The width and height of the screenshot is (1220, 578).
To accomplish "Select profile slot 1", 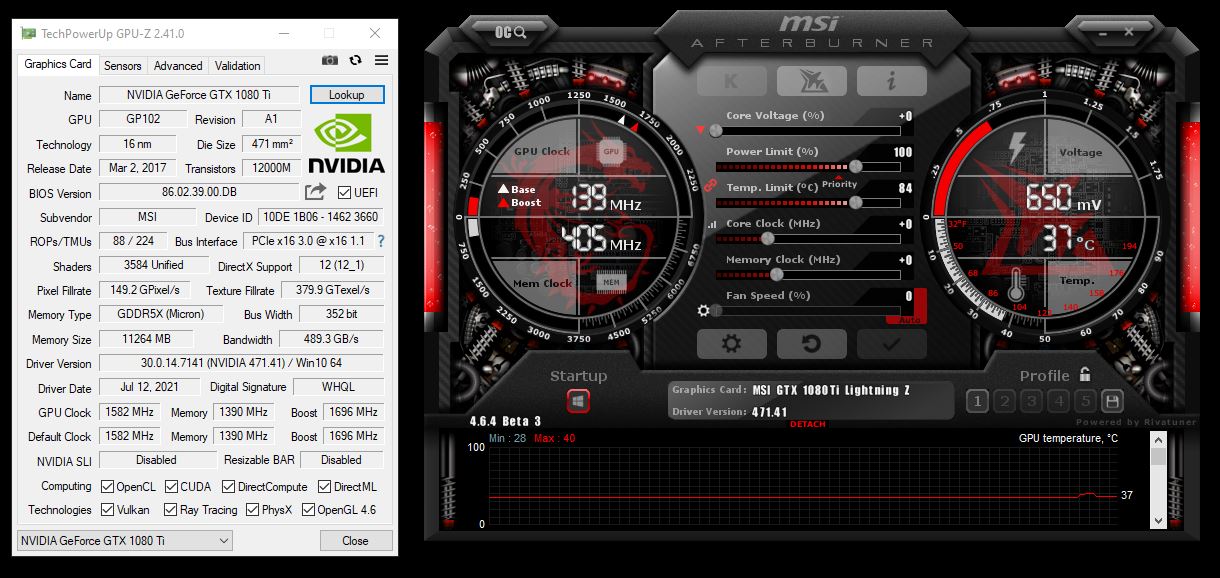I will pyautogui.click(x=977, y=401).
